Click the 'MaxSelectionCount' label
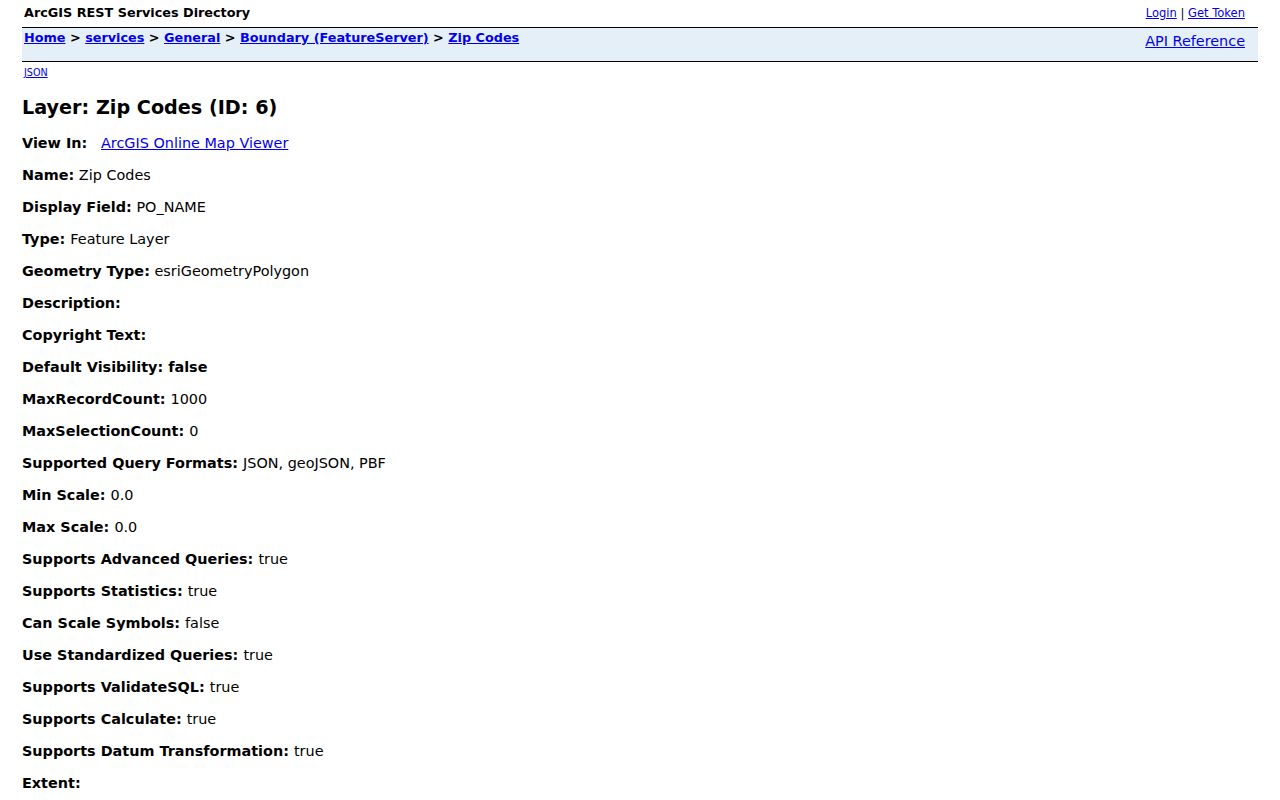This screenshot has height=800, width=1280. (103, 431)
